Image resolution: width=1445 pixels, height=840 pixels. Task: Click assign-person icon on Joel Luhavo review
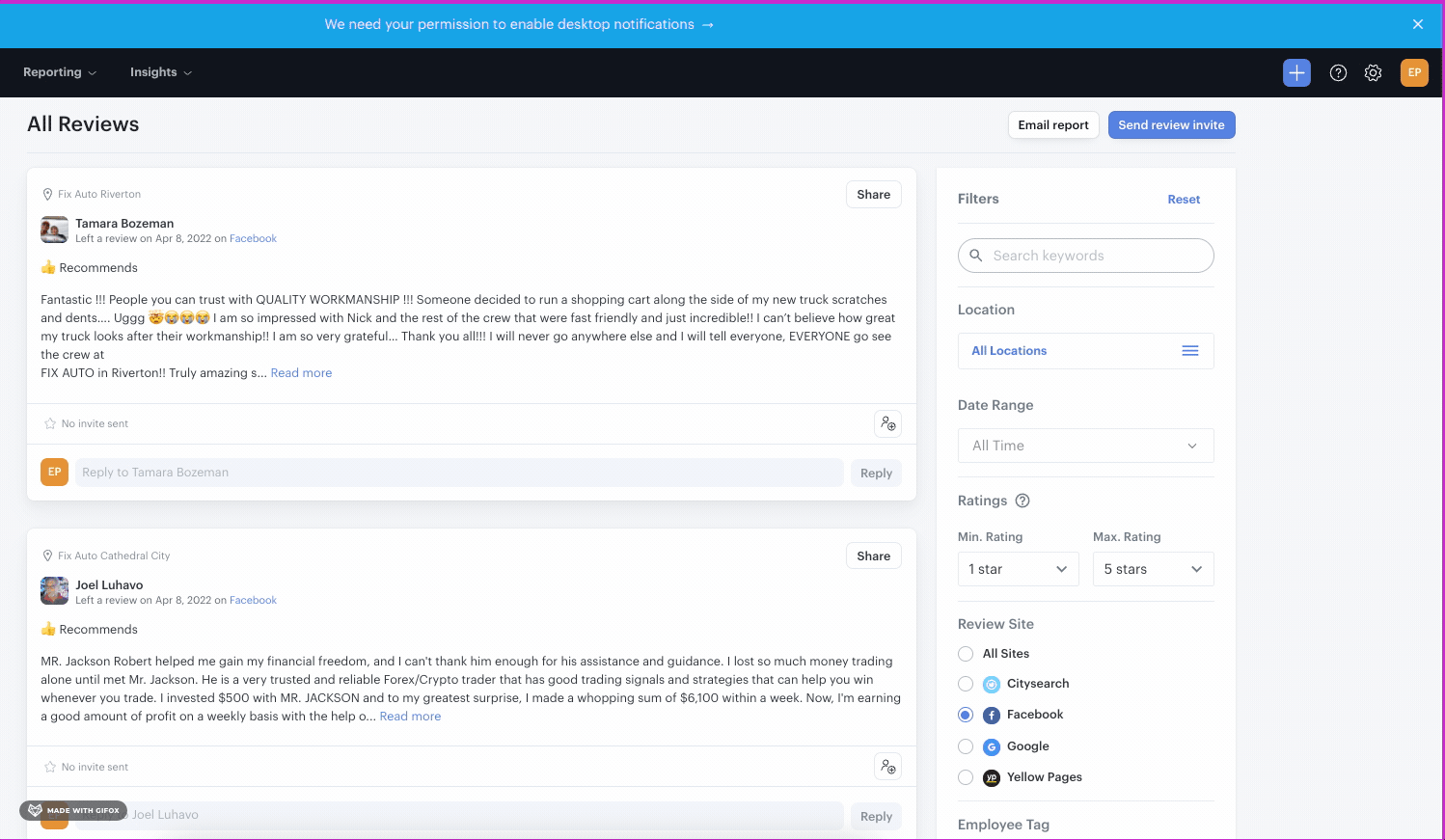pyautogui.click(x=887, y=767)
